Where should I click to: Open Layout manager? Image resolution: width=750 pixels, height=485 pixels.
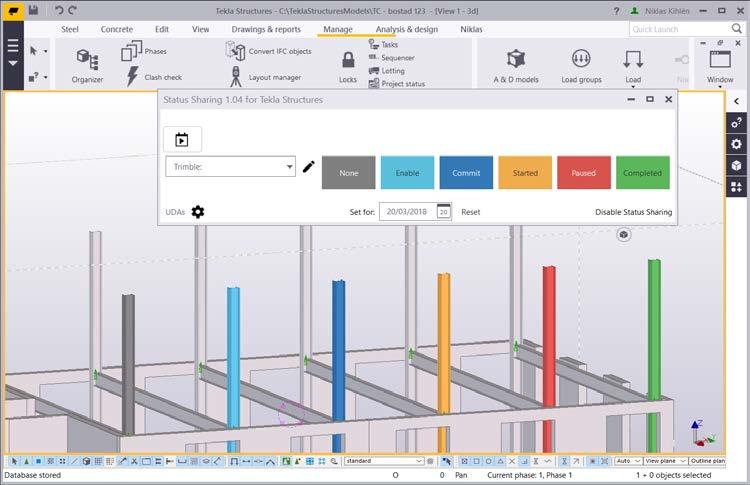point(265,77)
